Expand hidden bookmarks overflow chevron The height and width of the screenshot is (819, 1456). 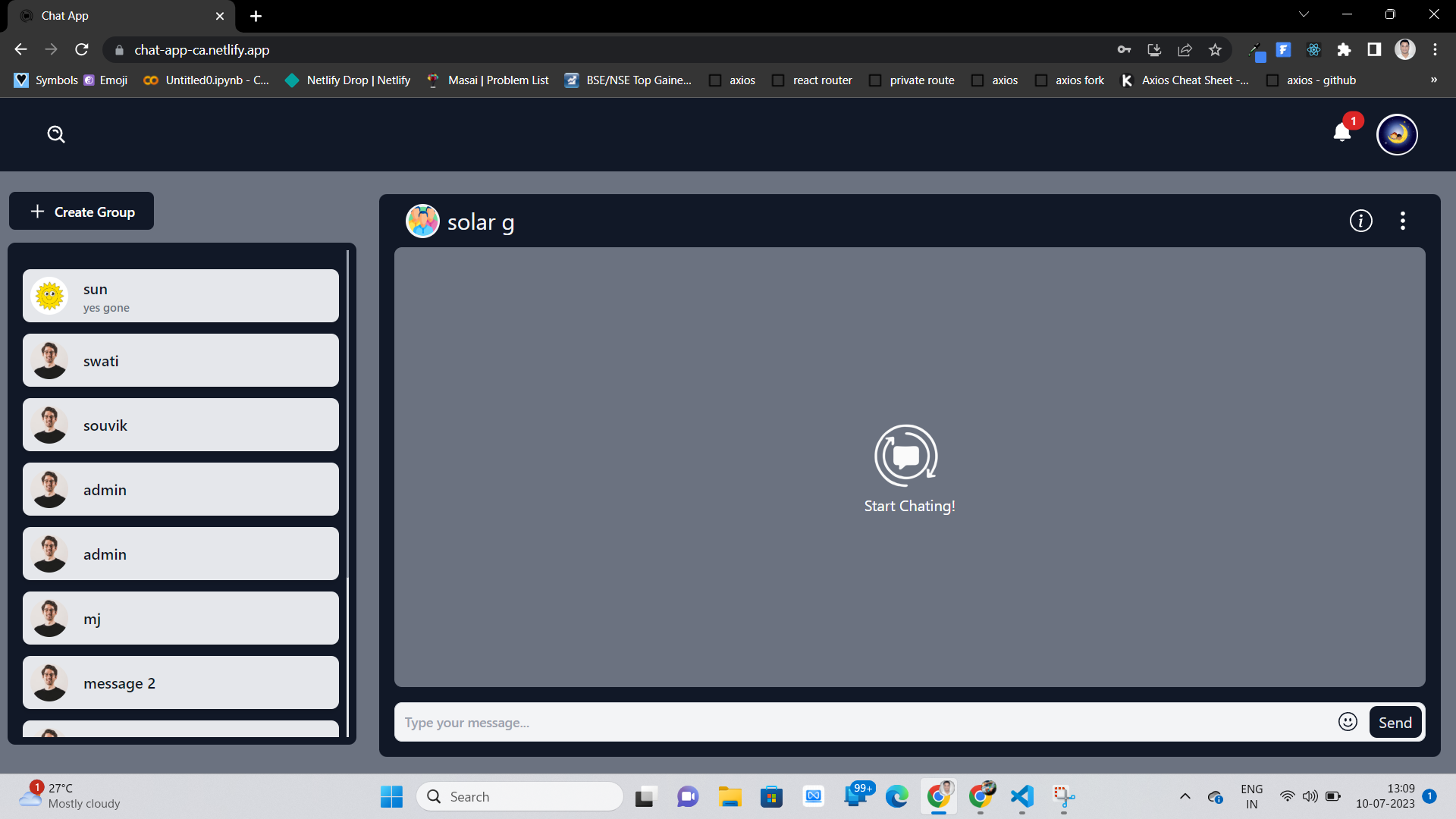[1433, 80]
